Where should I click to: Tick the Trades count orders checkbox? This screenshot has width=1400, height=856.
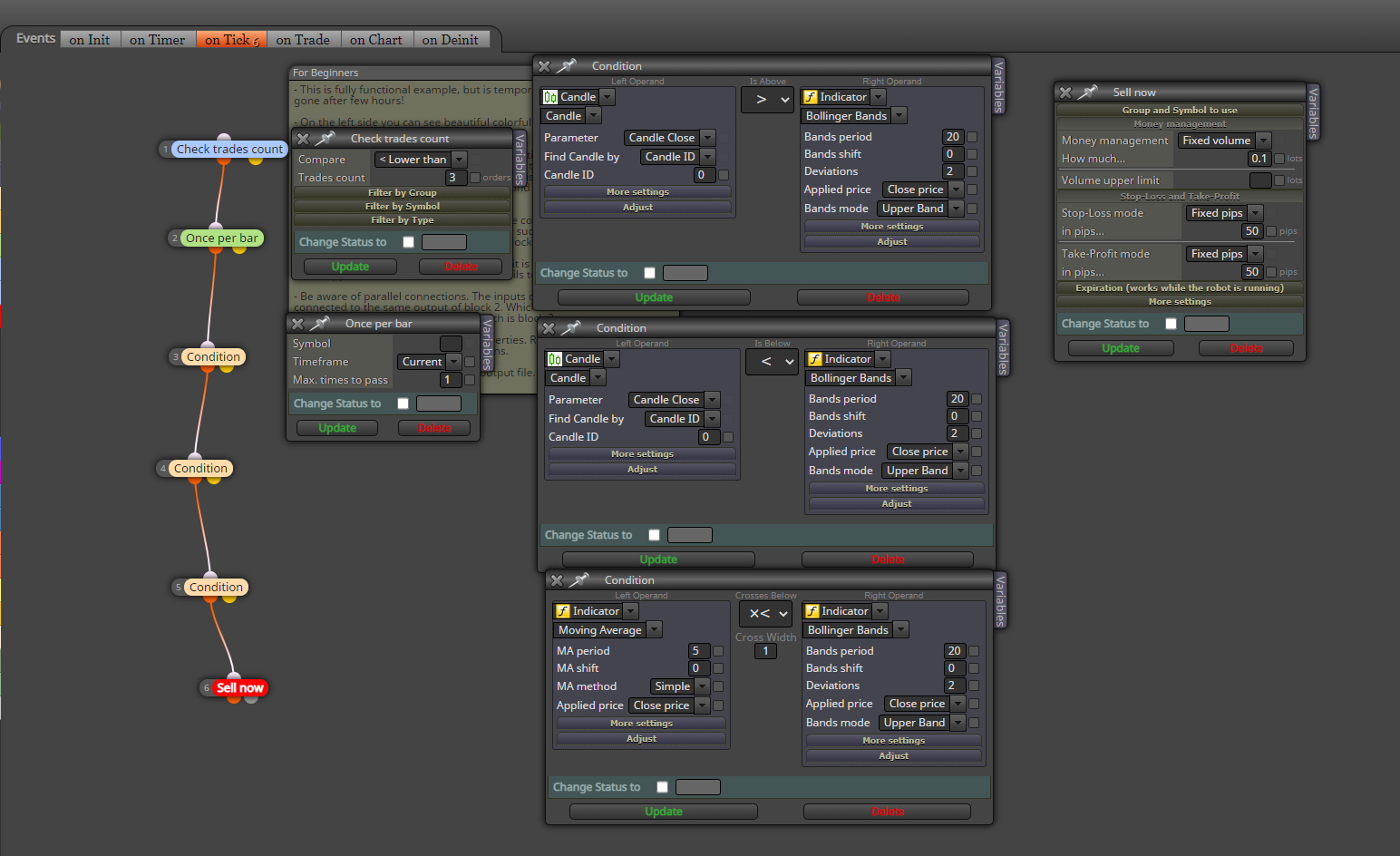(474, 178)
